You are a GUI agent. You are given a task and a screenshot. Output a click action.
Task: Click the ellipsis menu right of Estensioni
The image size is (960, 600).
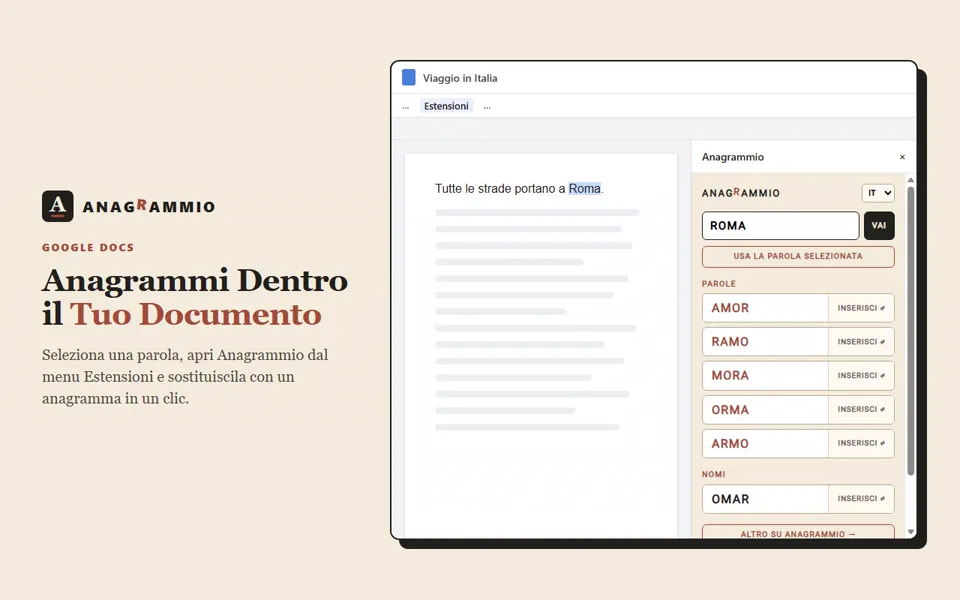(x=487, y=107)
